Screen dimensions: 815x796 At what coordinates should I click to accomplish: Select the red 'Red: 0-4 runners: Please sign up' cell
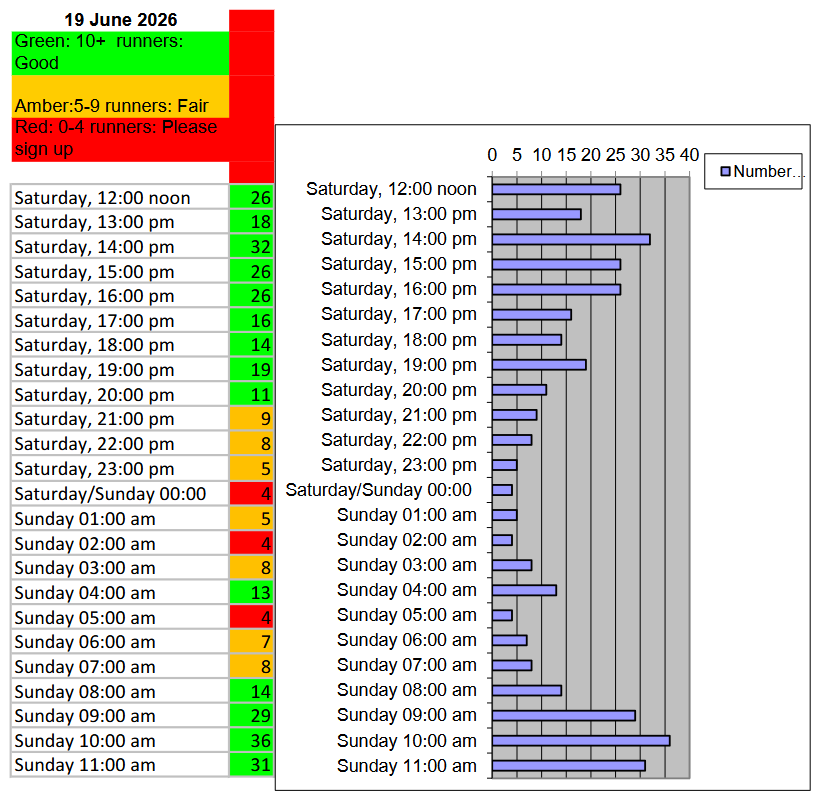point(120,139)
